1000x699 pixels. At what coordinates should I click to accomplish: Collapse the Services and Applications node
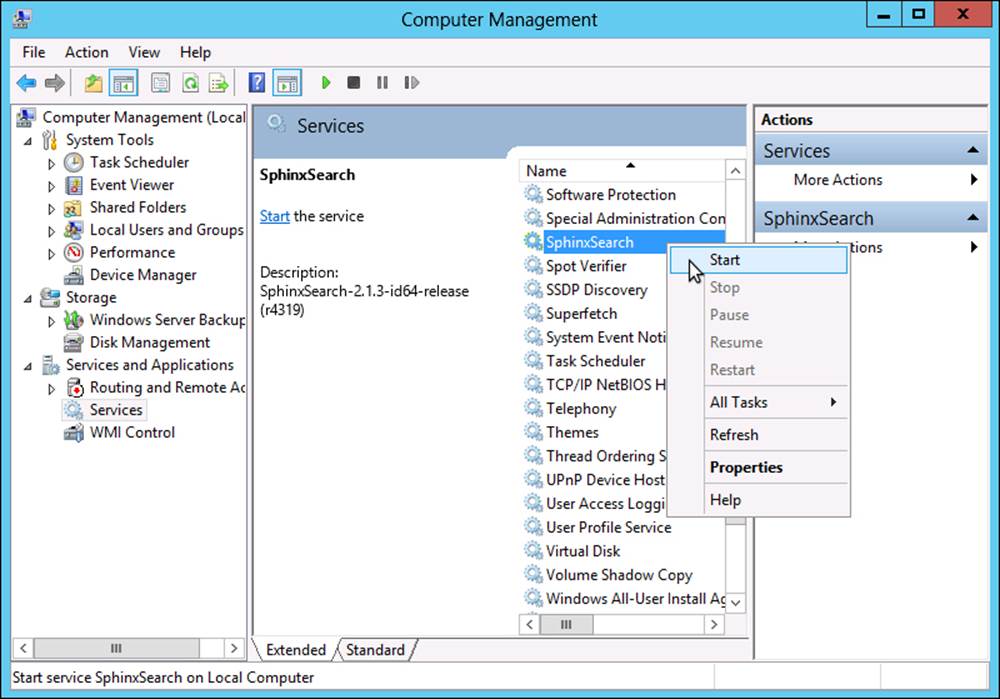pos(27,366)
